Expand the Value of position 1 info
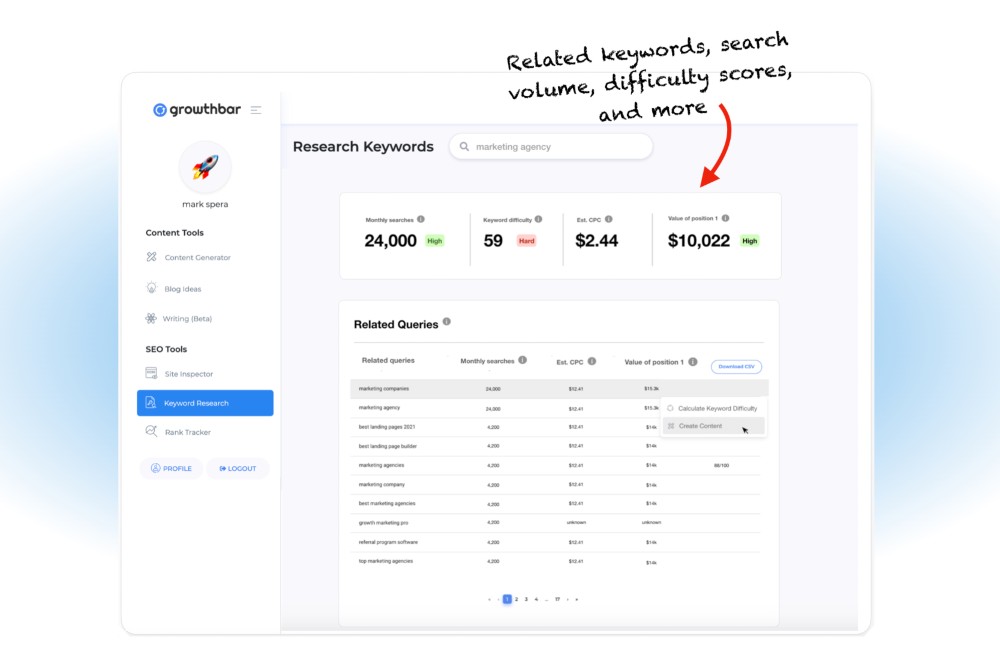 pos(693,361)
